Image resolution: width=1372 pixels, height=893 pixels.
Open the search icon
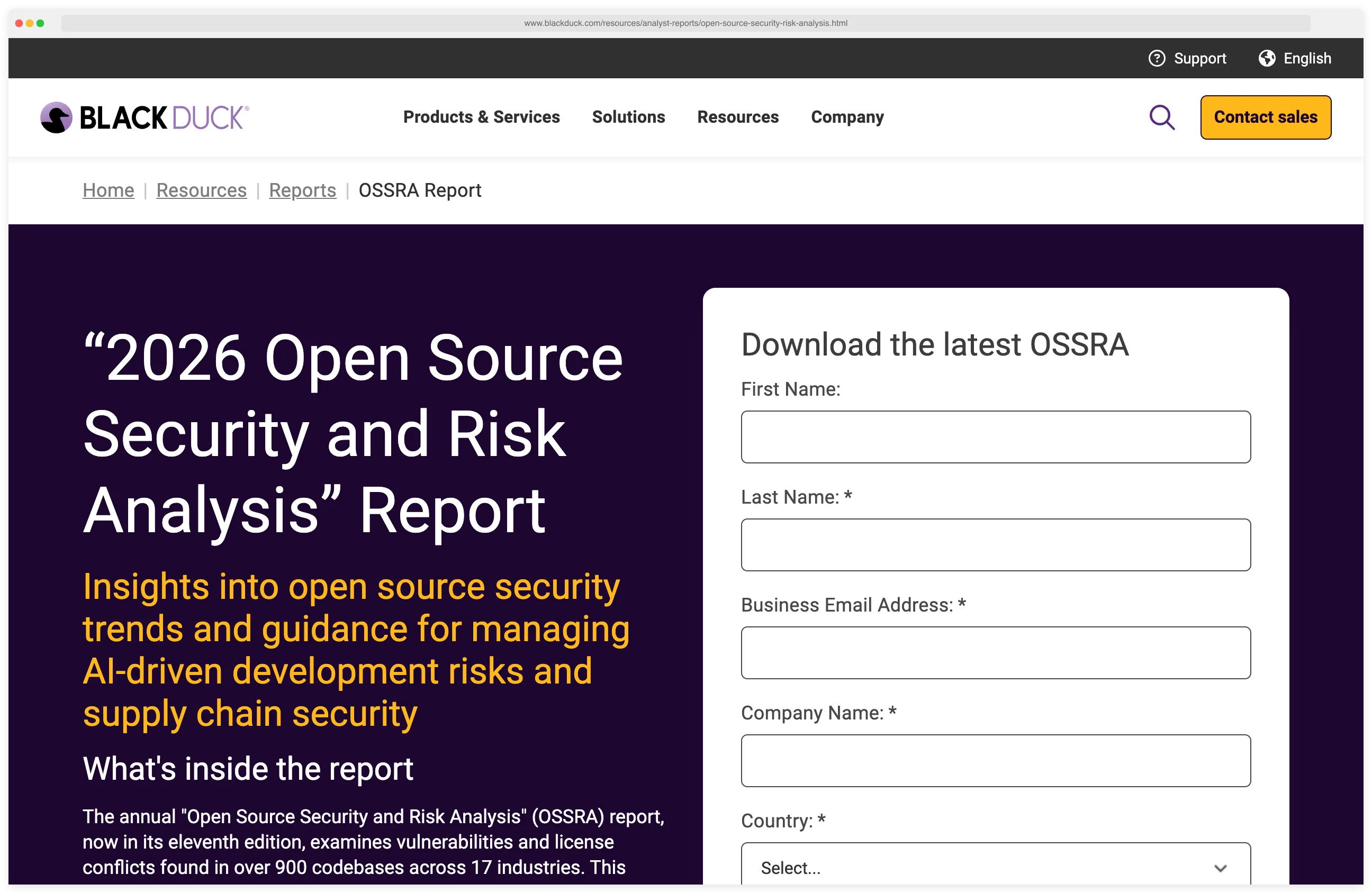coord(1162,117)
